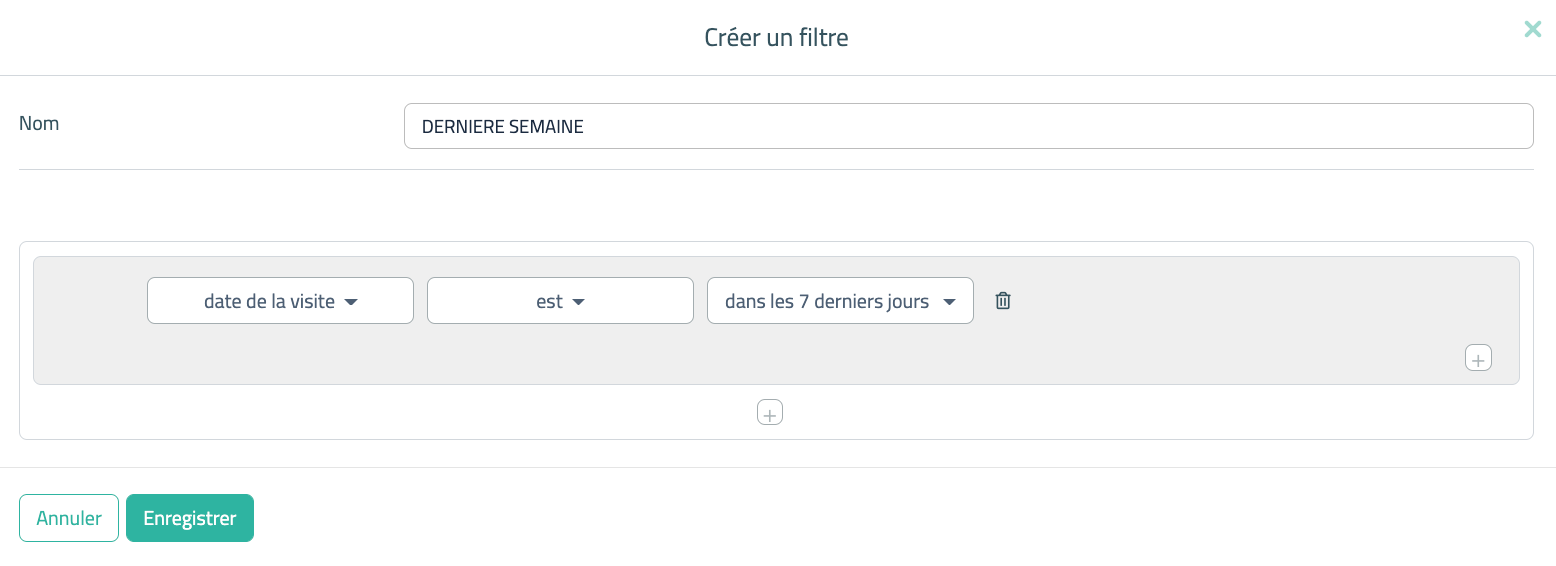The image size is (1556, 566).
Task: Open the "dans les 7 derniers jours" dropdown
Action: (x=840, y=301)
